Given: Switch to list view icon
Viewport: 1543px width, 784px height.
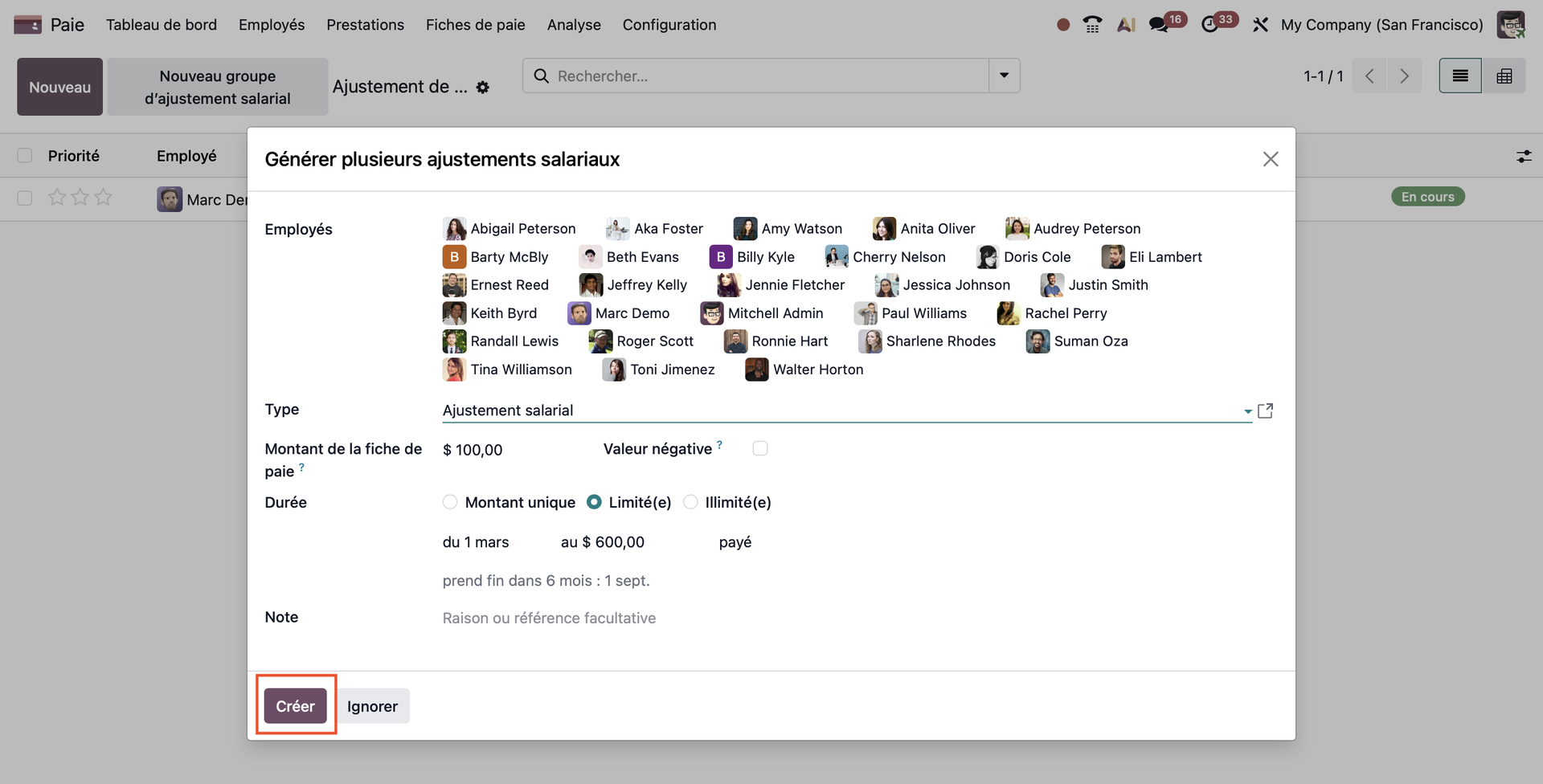Looking at the screenshot, I should coord(1459,76).
